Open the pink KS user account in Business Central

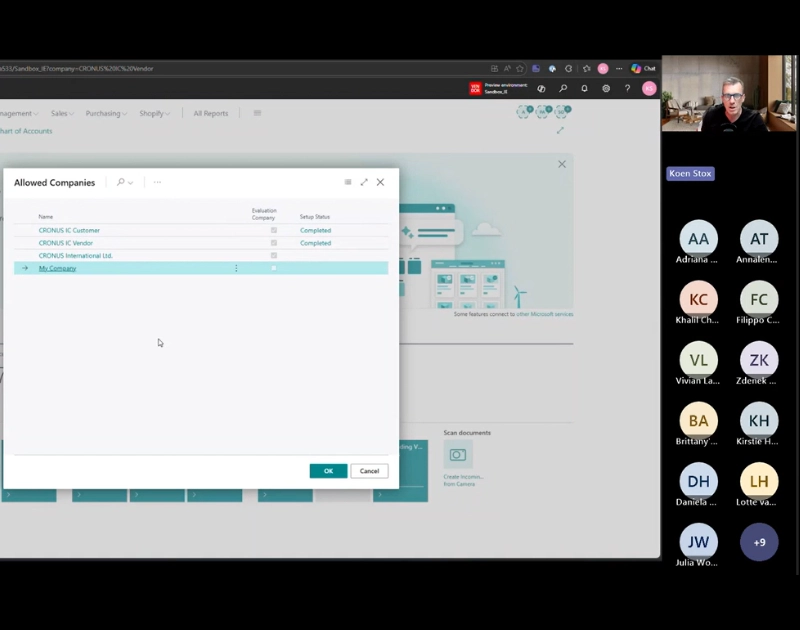tap(649, 88)
